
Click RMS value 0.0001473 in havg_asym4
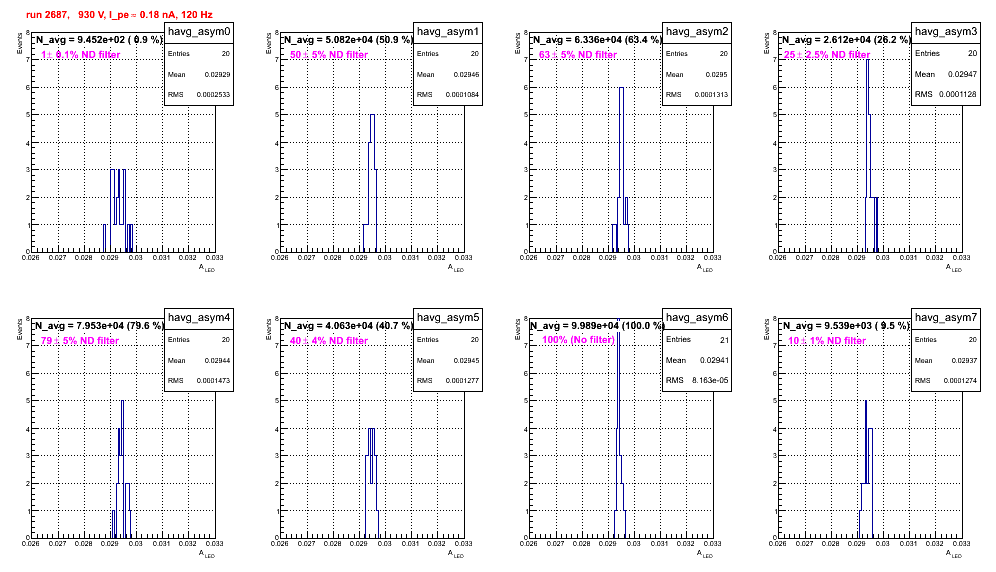[x=213, y=381]
